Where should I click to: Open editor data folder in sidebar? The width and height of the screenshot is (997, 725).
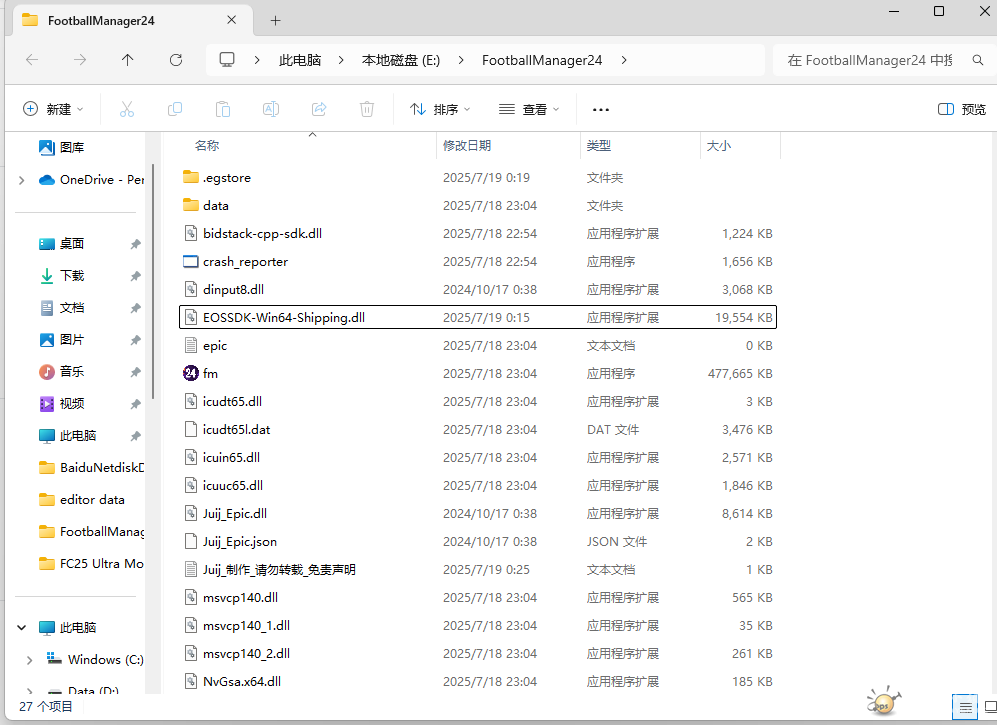[81, 500]
